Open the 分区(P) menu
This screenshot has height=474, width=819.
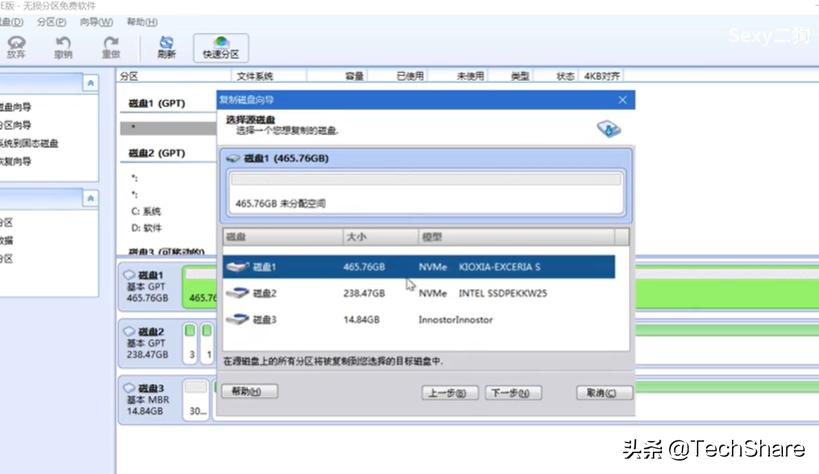click(x=51, y=22)
